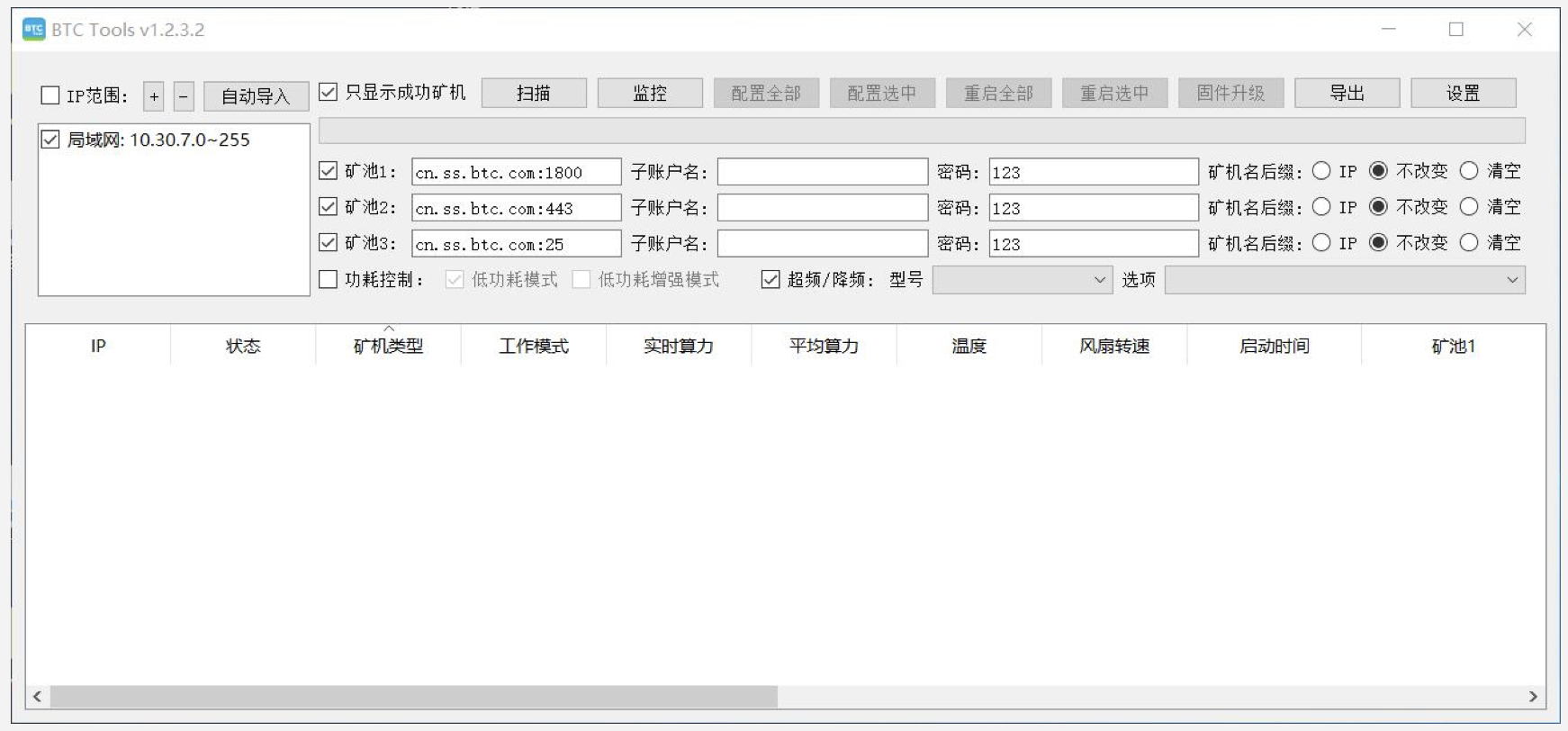Select 不改变 radio for 矿池2 suffix
The height and width of the screenshot is (731, 1568).
click(1378, 207)
